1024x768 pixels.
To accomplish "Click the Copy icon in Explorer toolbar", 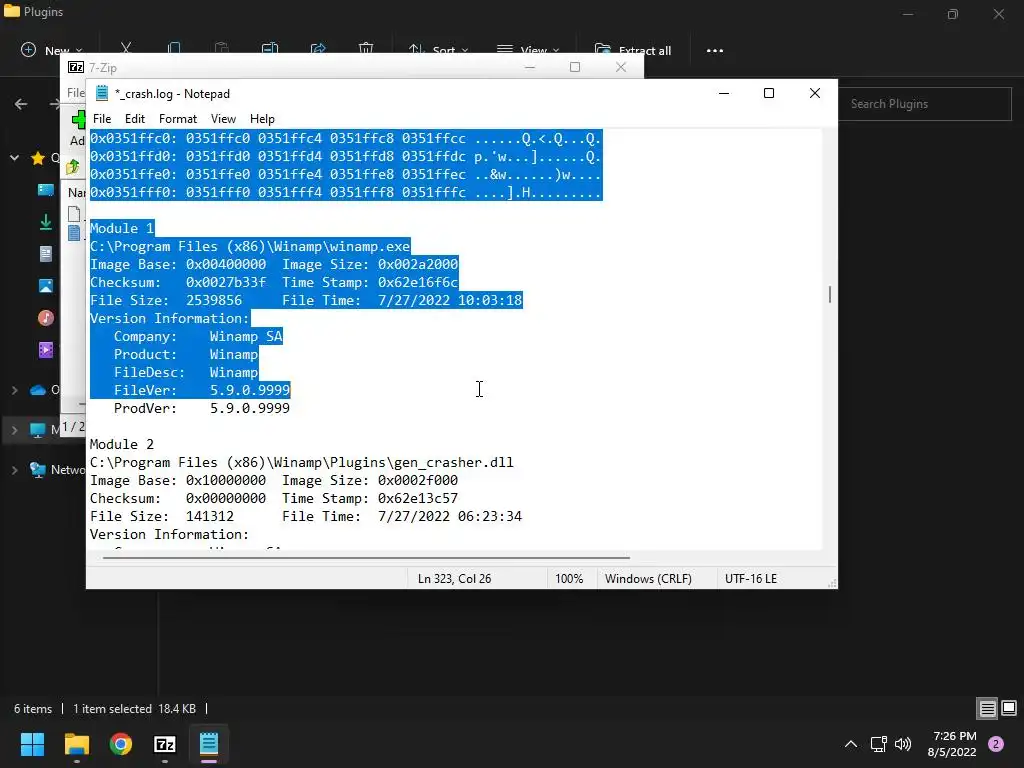I will [174, 49].
